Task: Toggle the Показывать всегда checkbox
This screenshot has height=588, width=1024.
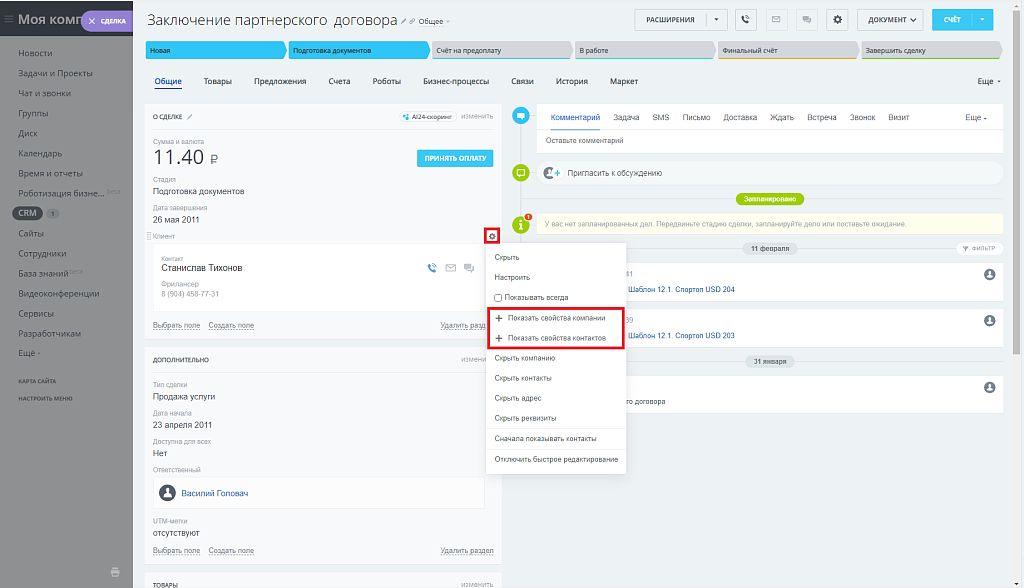Action: point(498,297)
